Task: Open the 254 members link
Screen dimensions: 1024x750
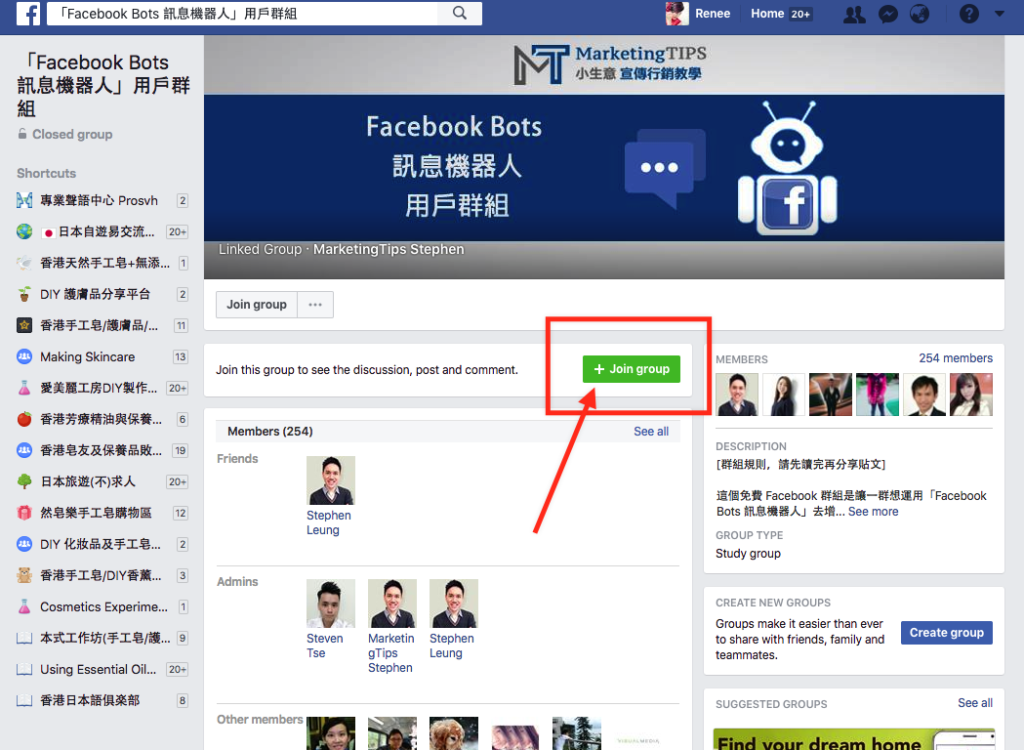Action: tap(955, 358)
